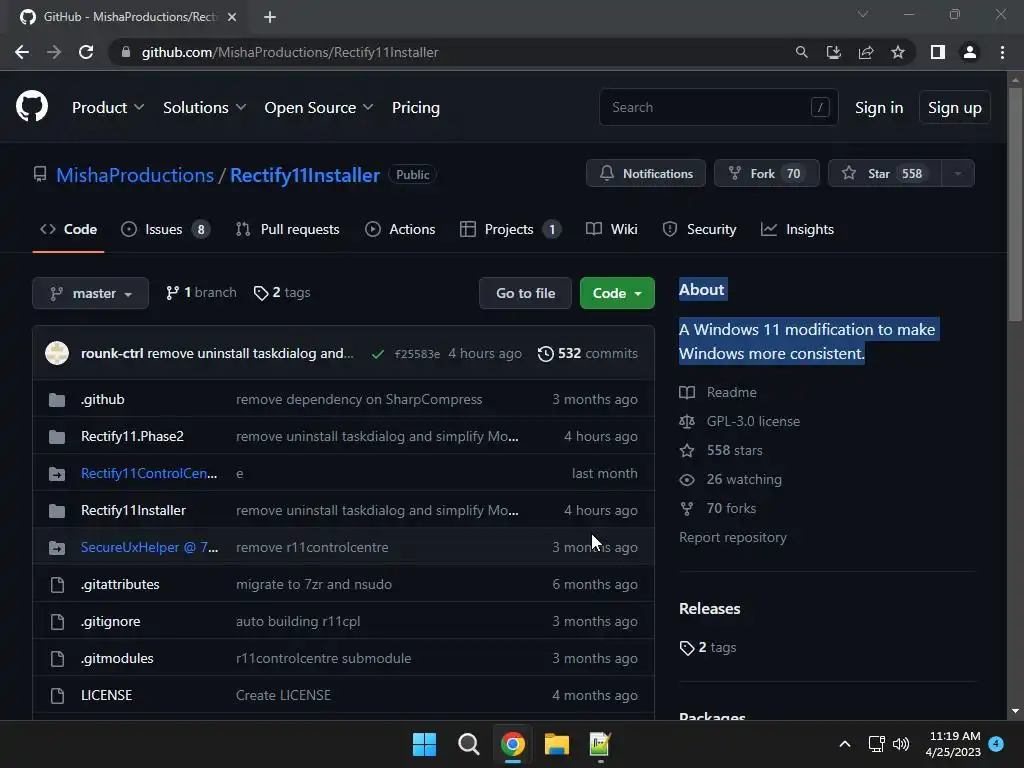1024x768 pixels.
Task: Click the tab search chevron in title bar
Action: (863, 14)
